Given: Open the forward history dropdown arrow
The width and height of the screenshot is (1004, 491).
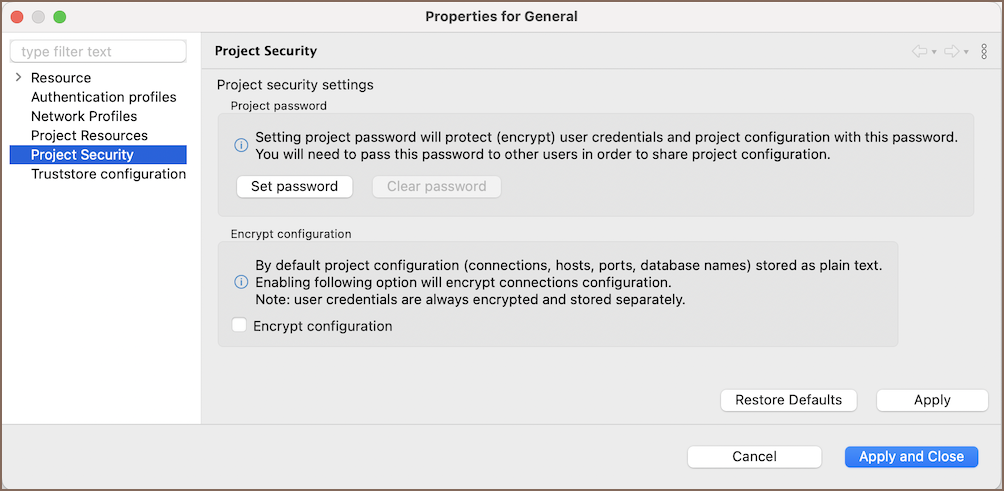Looking at the screenshot, I should [966, 52].
